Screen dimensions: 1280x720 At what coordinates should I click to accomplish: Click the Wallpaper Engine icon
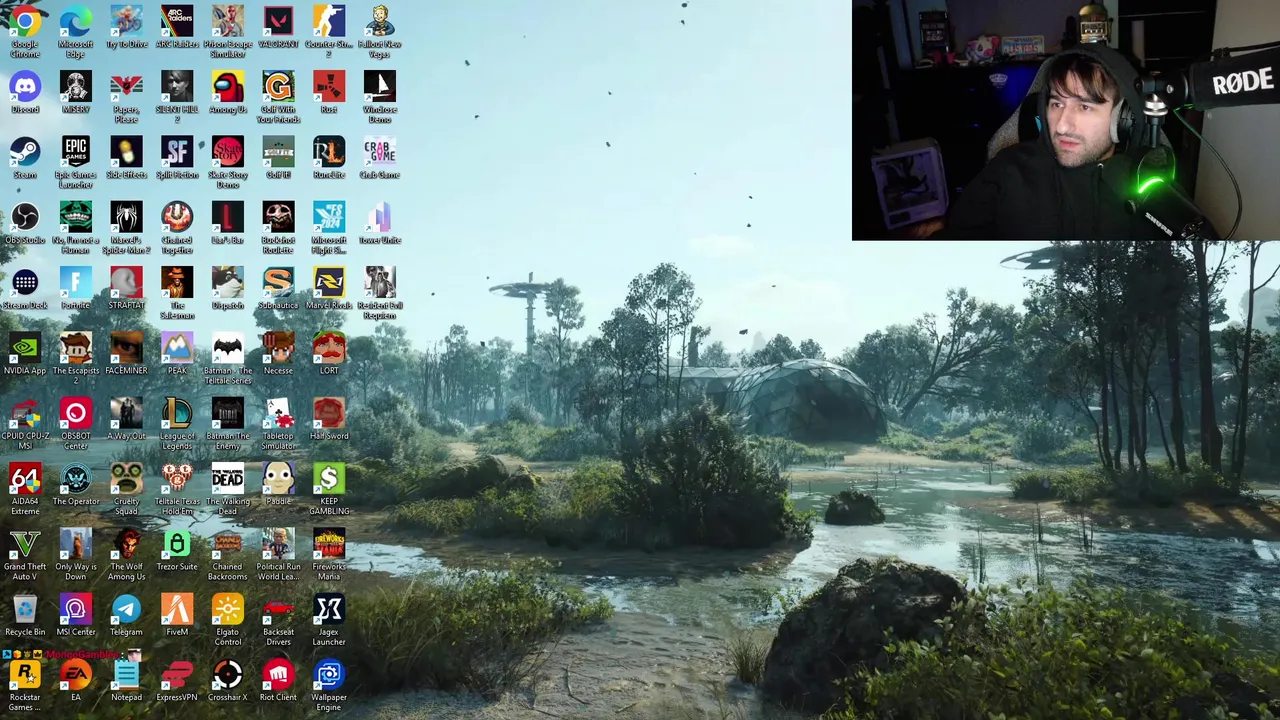[329, 675]
